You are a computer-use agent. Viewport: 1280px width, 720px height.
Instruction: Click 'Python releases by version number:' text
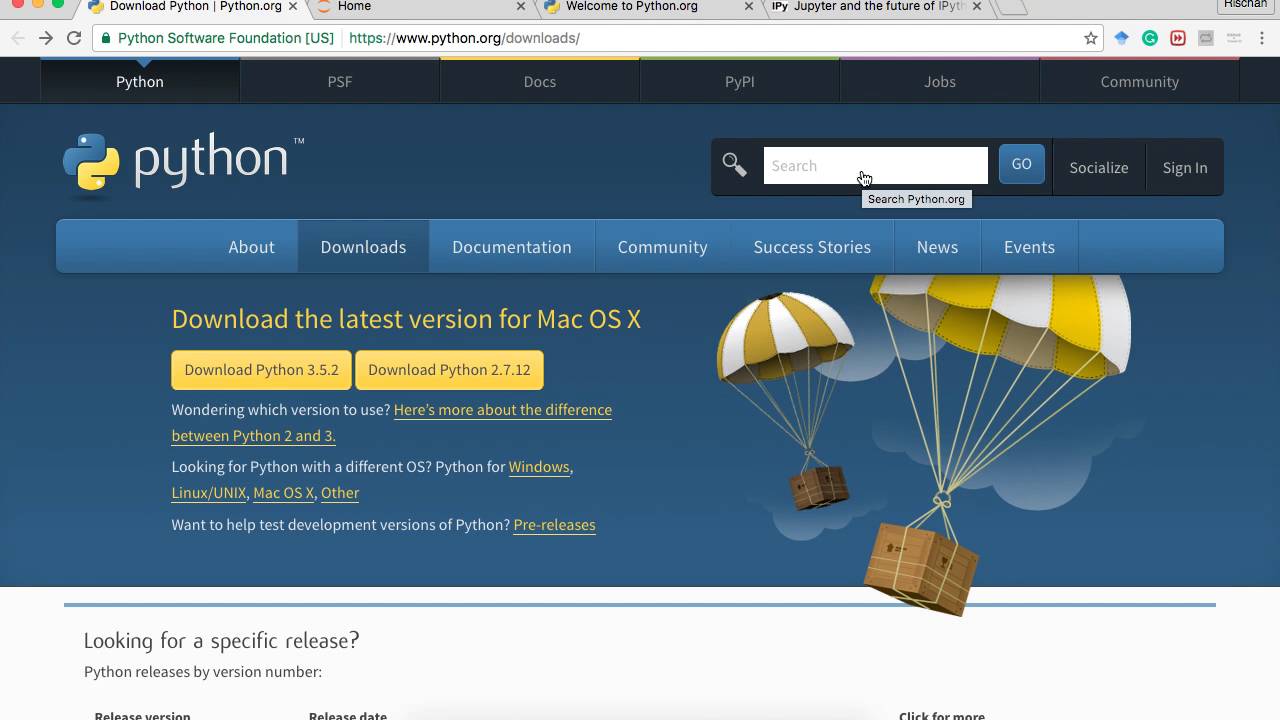203,672
